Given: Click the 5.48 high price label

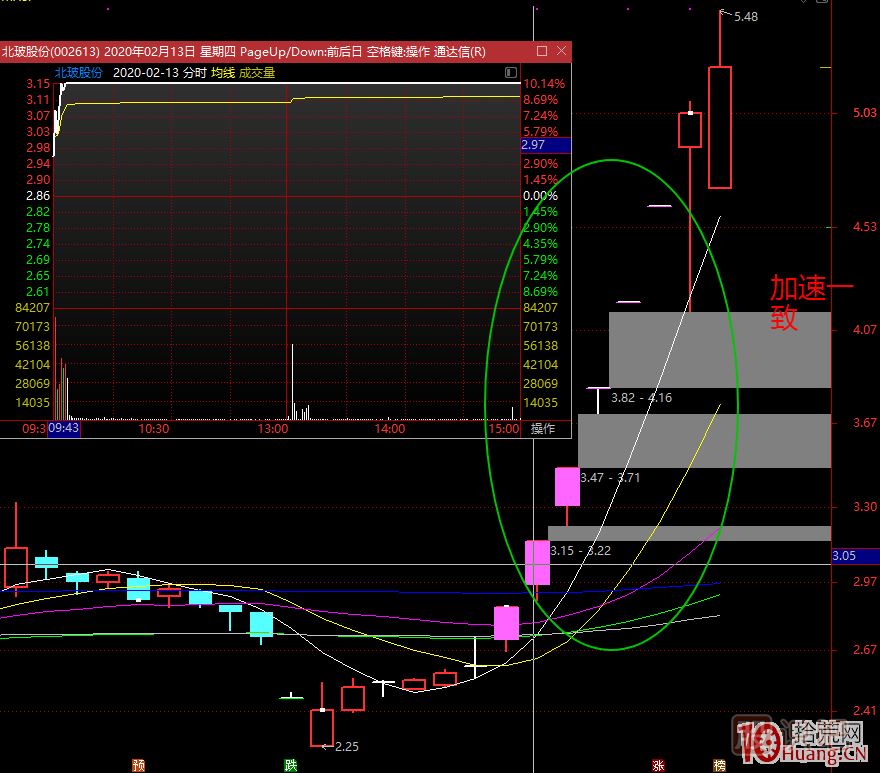Looking at the screenshot, I should point(745,17).
